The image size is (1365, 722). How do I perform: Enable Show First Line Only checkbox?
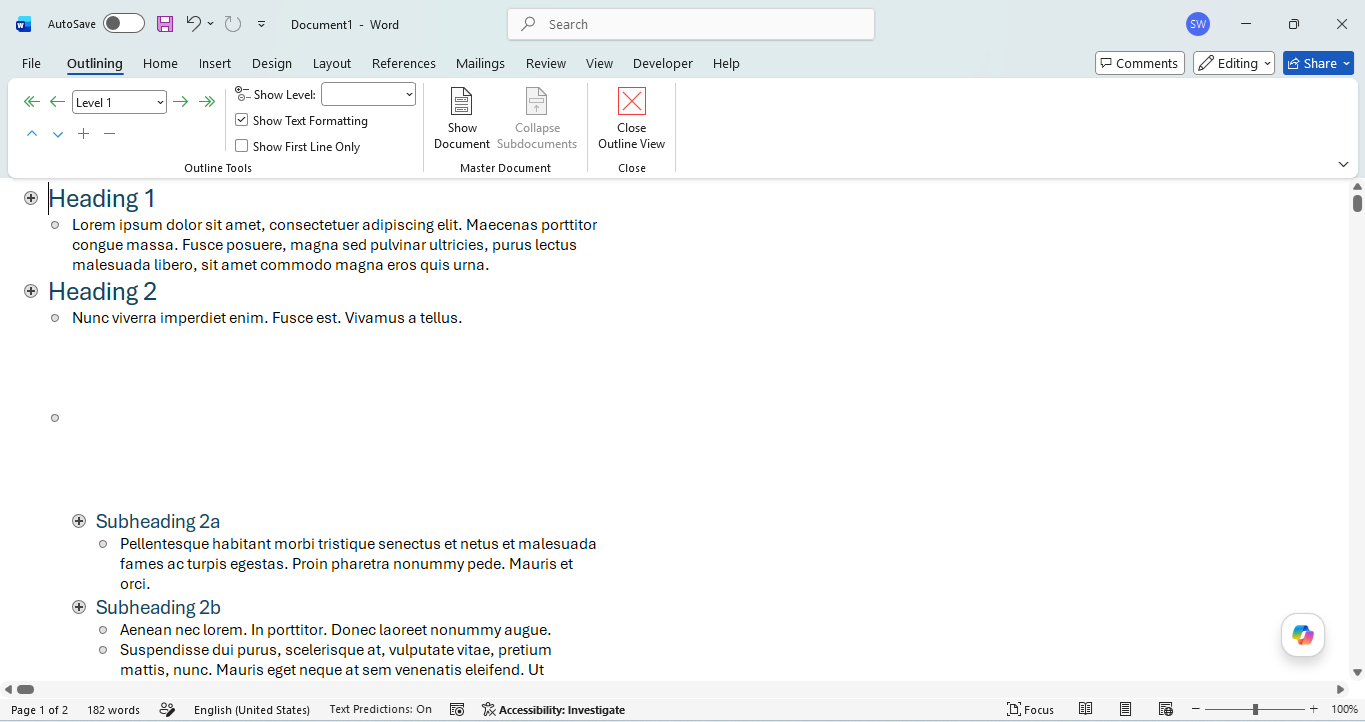242,146
